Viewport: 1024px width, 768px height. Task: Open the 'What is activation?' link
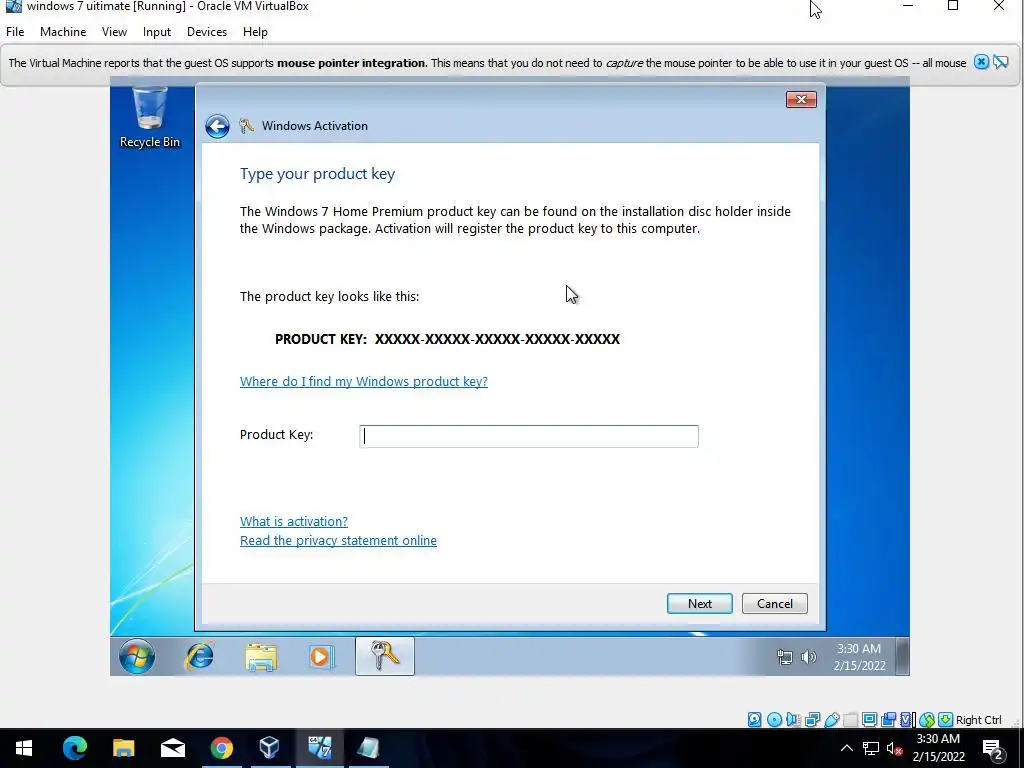[x=294, y=521]
